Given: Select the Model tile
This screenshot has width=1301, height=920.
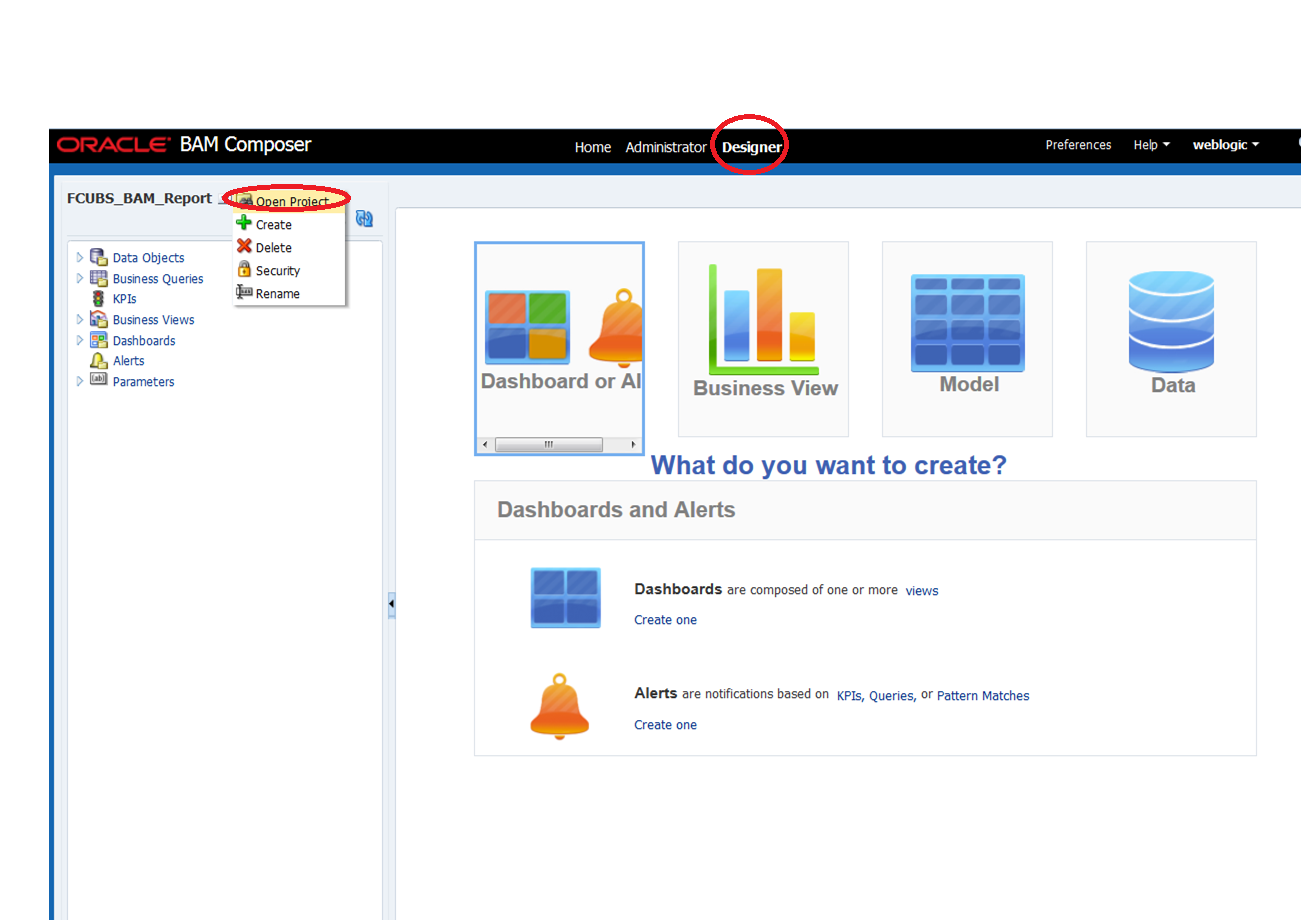Looking at the screenshot, I should 967,339.
